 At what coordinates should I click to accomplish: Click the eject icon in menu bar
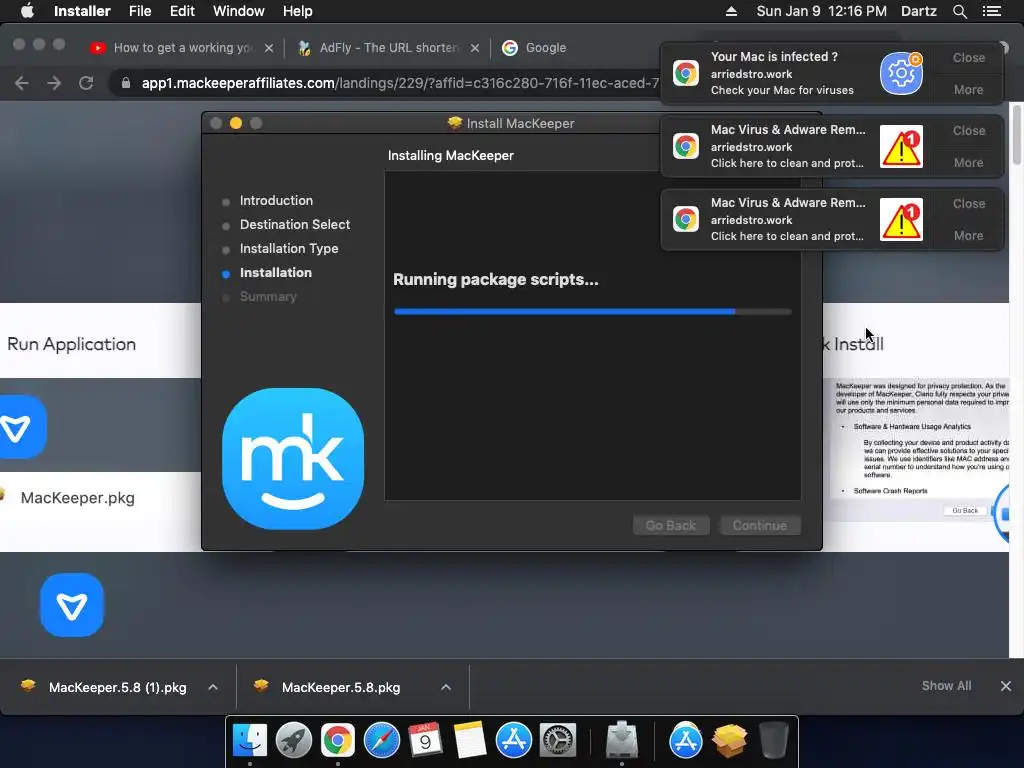pos(731,11)
